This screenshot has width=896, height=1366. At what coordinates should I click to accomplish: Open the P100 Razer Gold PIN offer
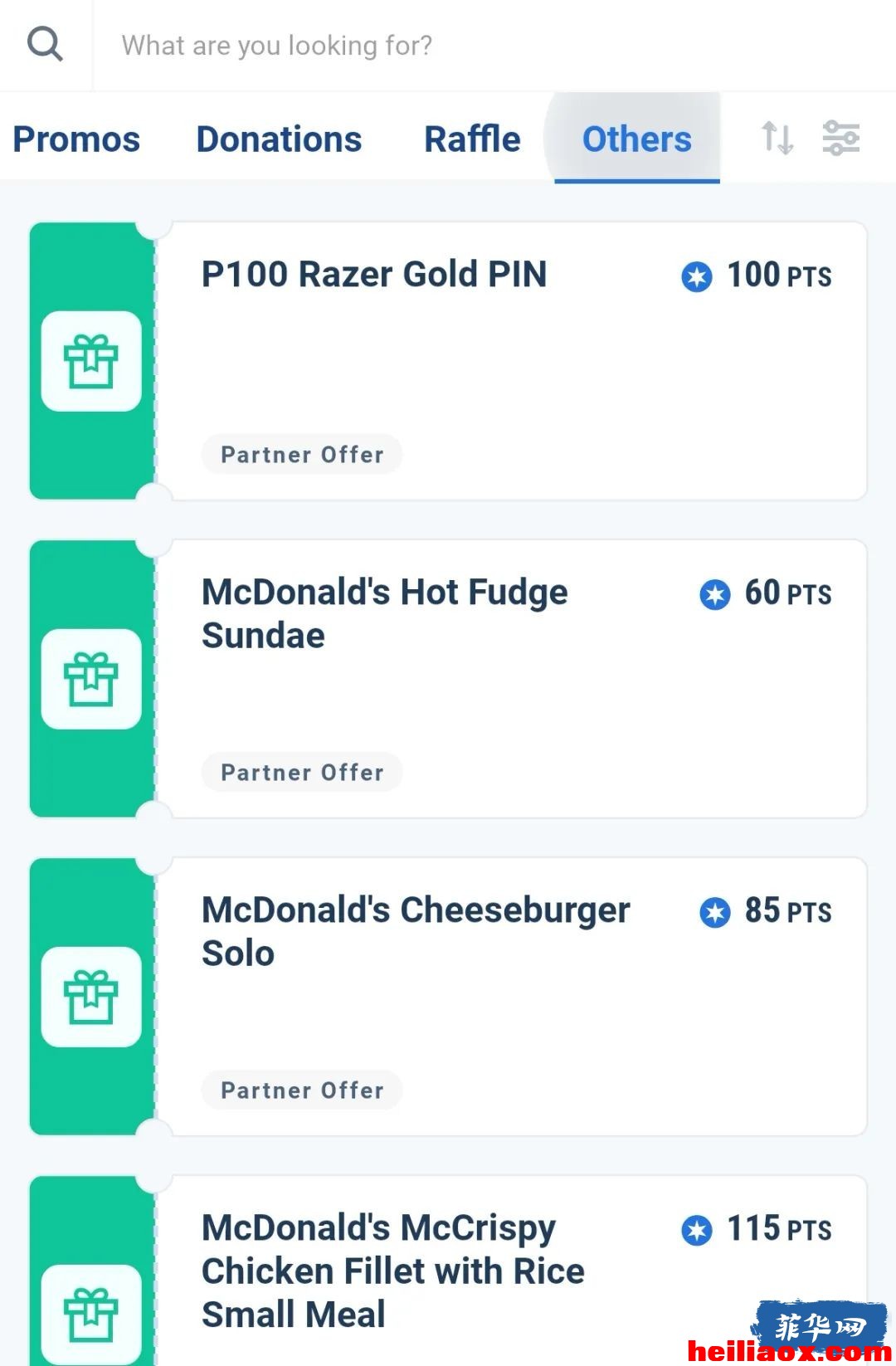448,361
